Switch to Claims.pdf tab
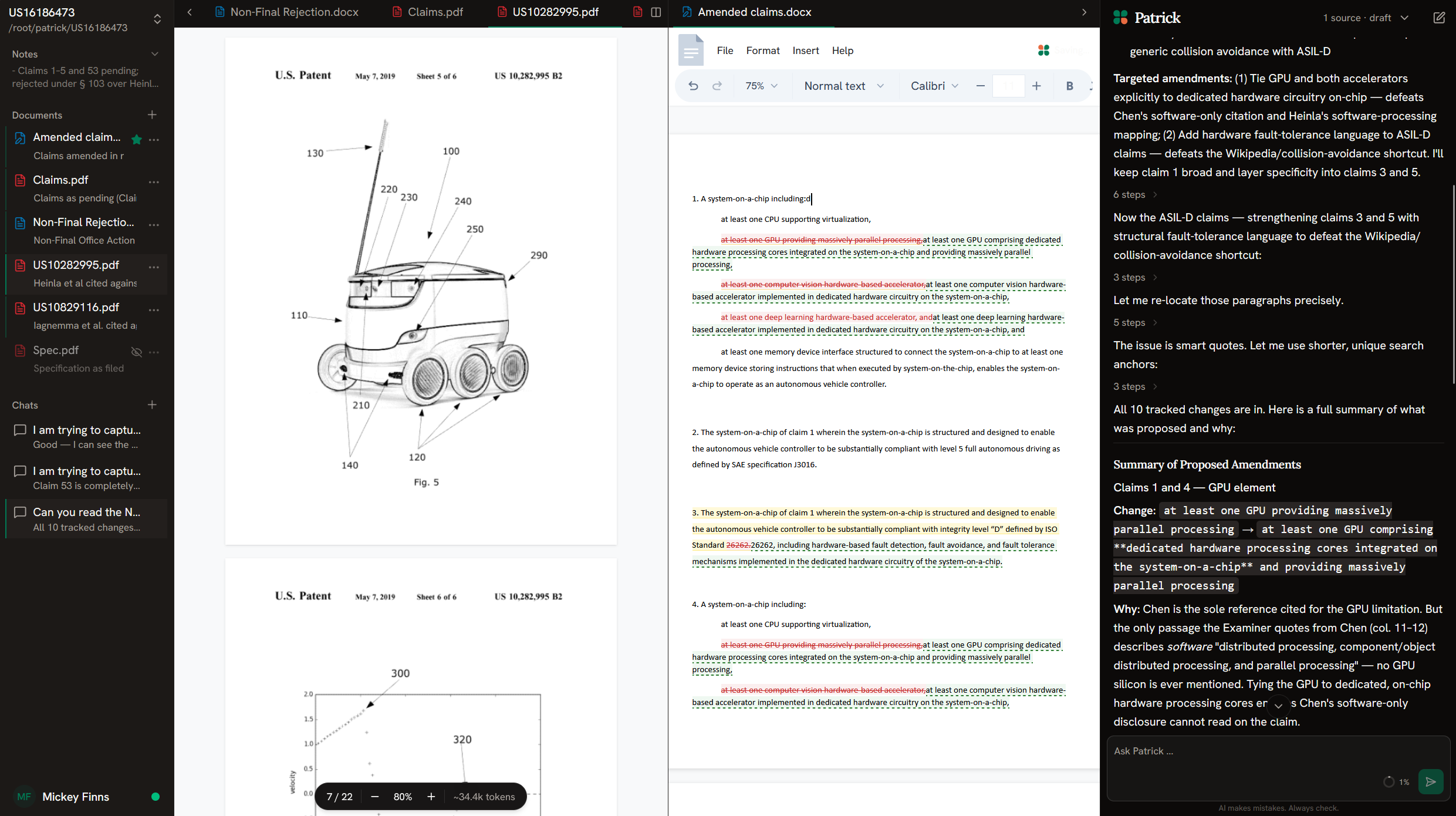This screenshot has height=816, width=1456. coord(428,12)
